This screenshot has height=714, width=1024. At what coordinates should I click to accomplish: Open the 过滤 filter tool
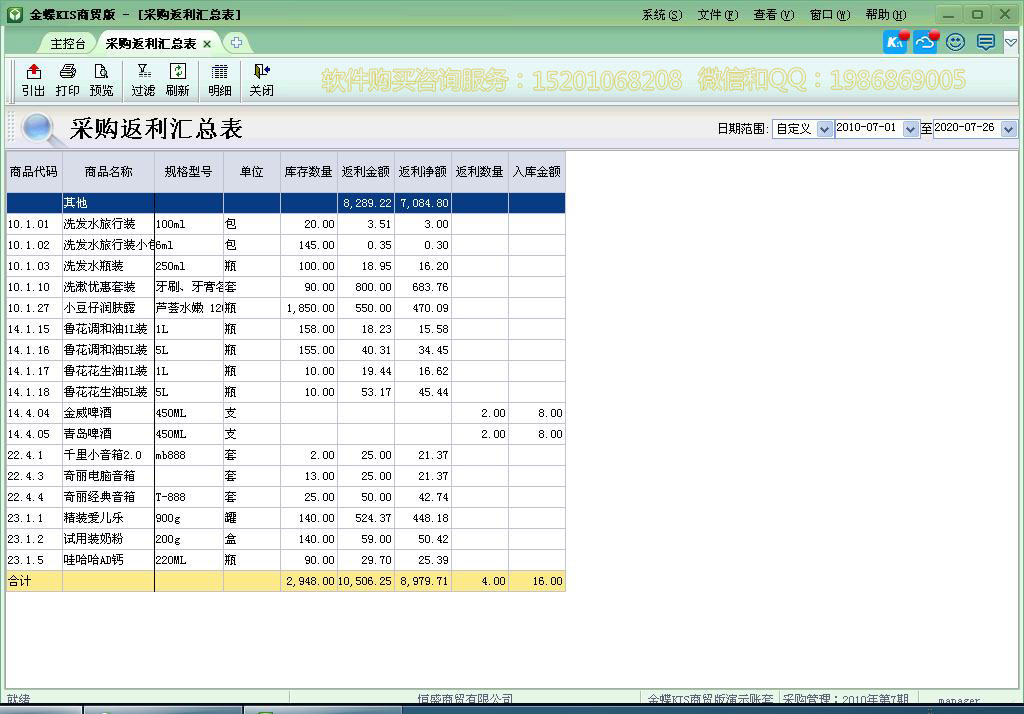[145, 80]
